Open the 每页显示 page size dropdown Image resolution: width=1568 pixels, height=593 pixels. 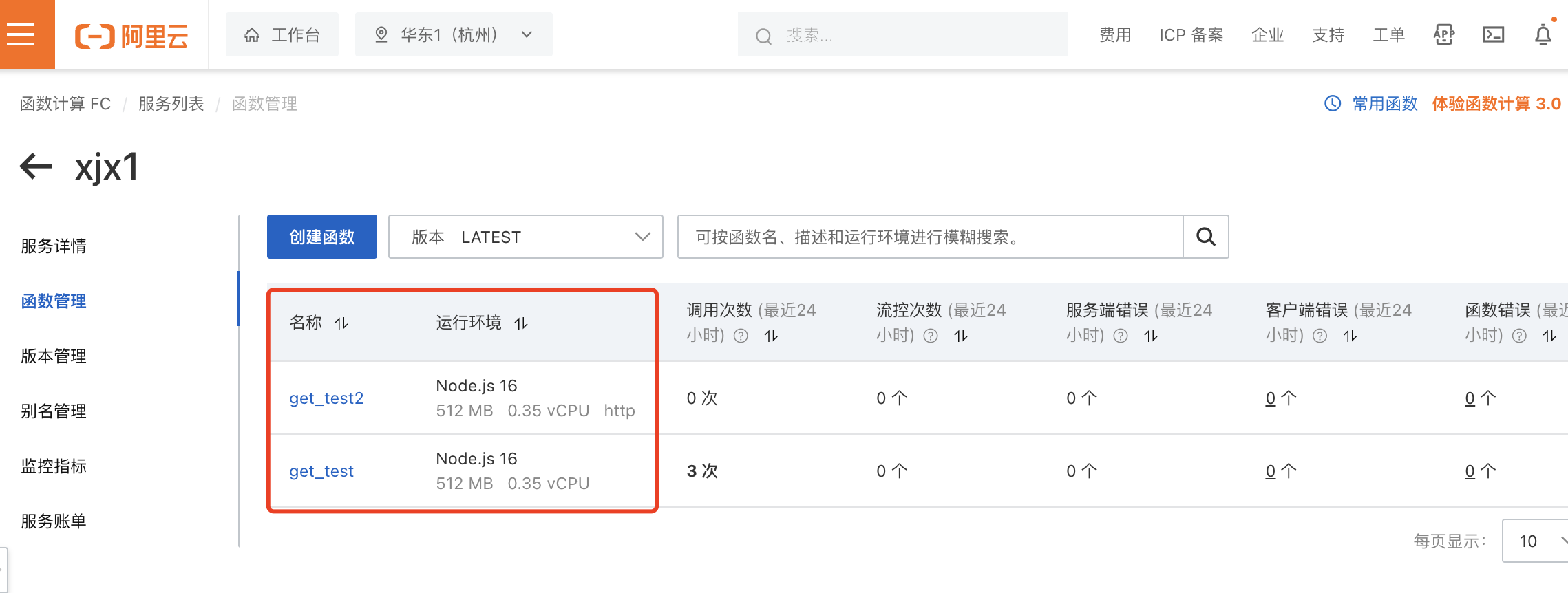pyautogui.click(x=1536, y=541)
